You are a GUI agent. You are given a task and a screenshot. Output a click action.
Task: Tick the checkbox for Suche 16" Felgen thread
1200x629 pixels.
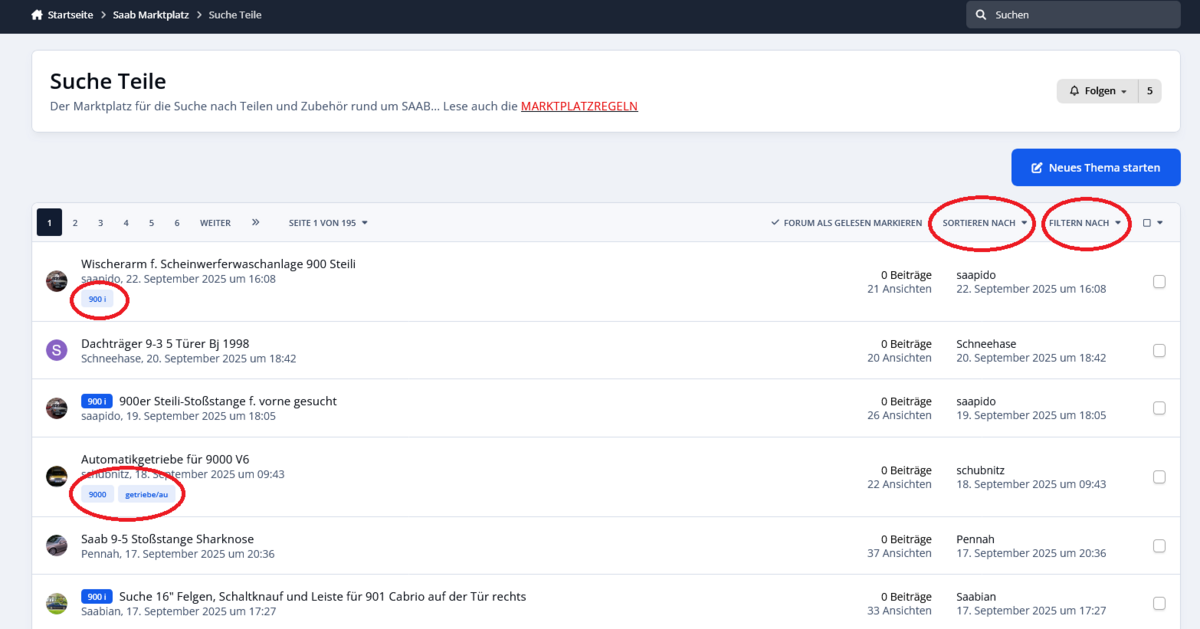coord(1159,603)
